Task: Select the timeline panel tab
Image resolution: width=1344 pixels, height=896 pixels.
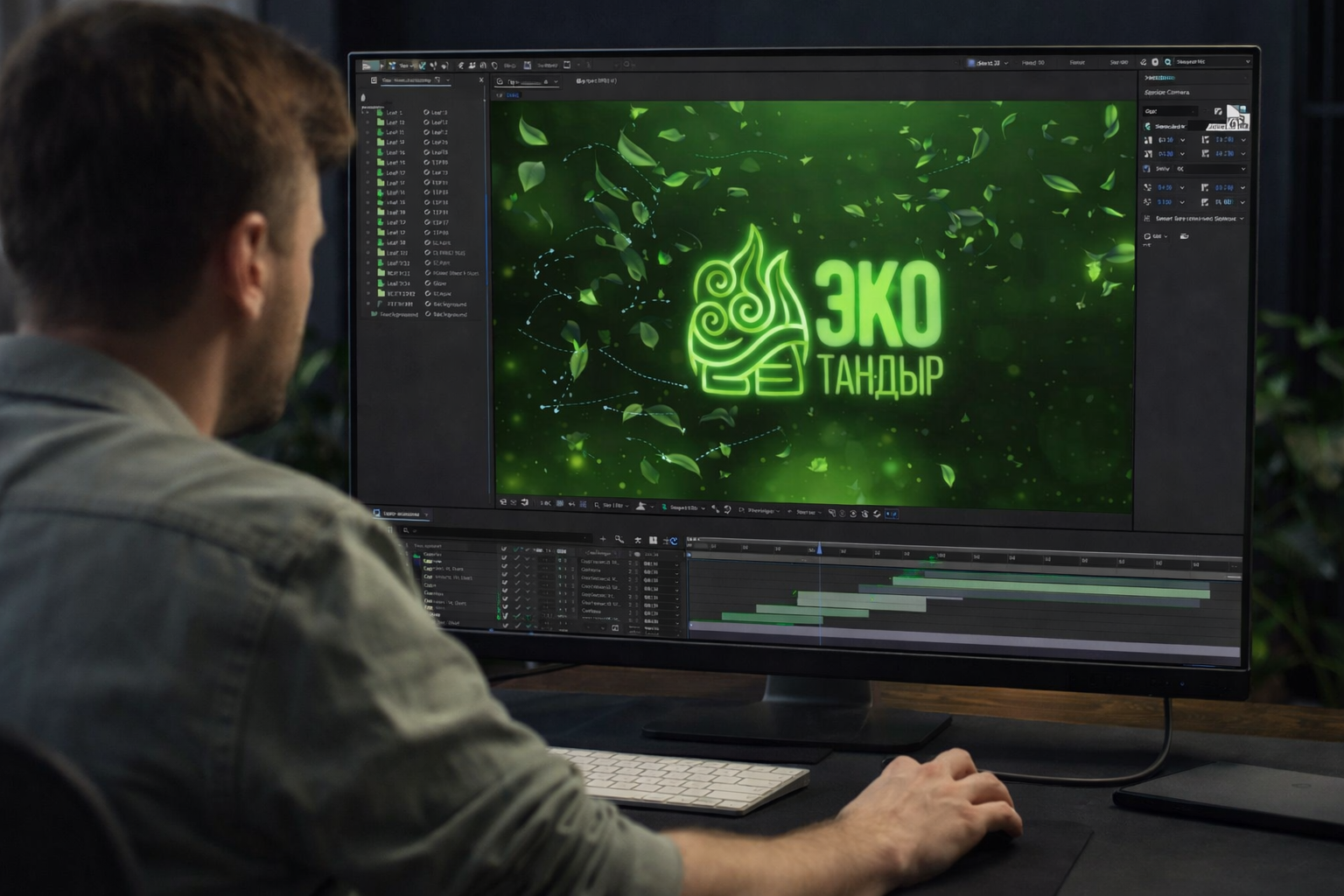Action: [402, 514]
